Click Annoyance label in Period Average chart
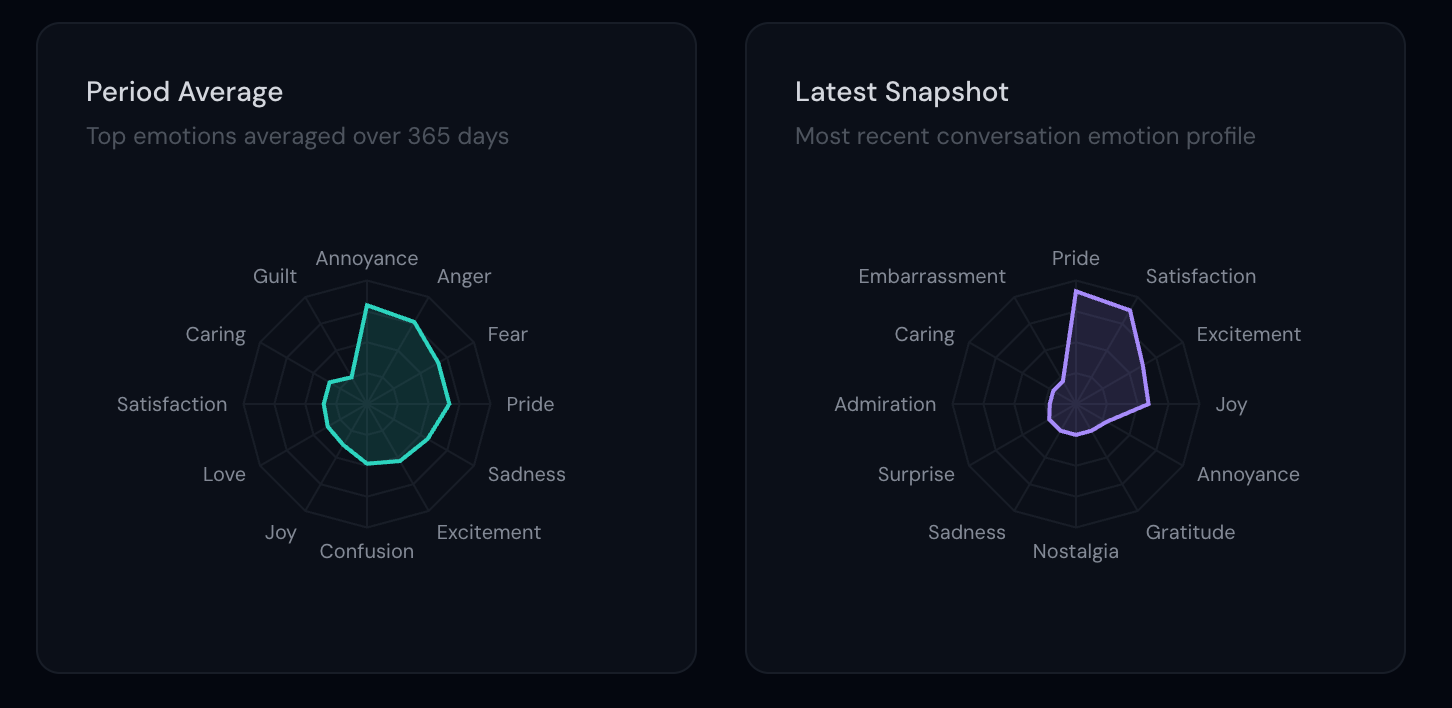This screenshot has width=1452, height=708. (367, 258)
